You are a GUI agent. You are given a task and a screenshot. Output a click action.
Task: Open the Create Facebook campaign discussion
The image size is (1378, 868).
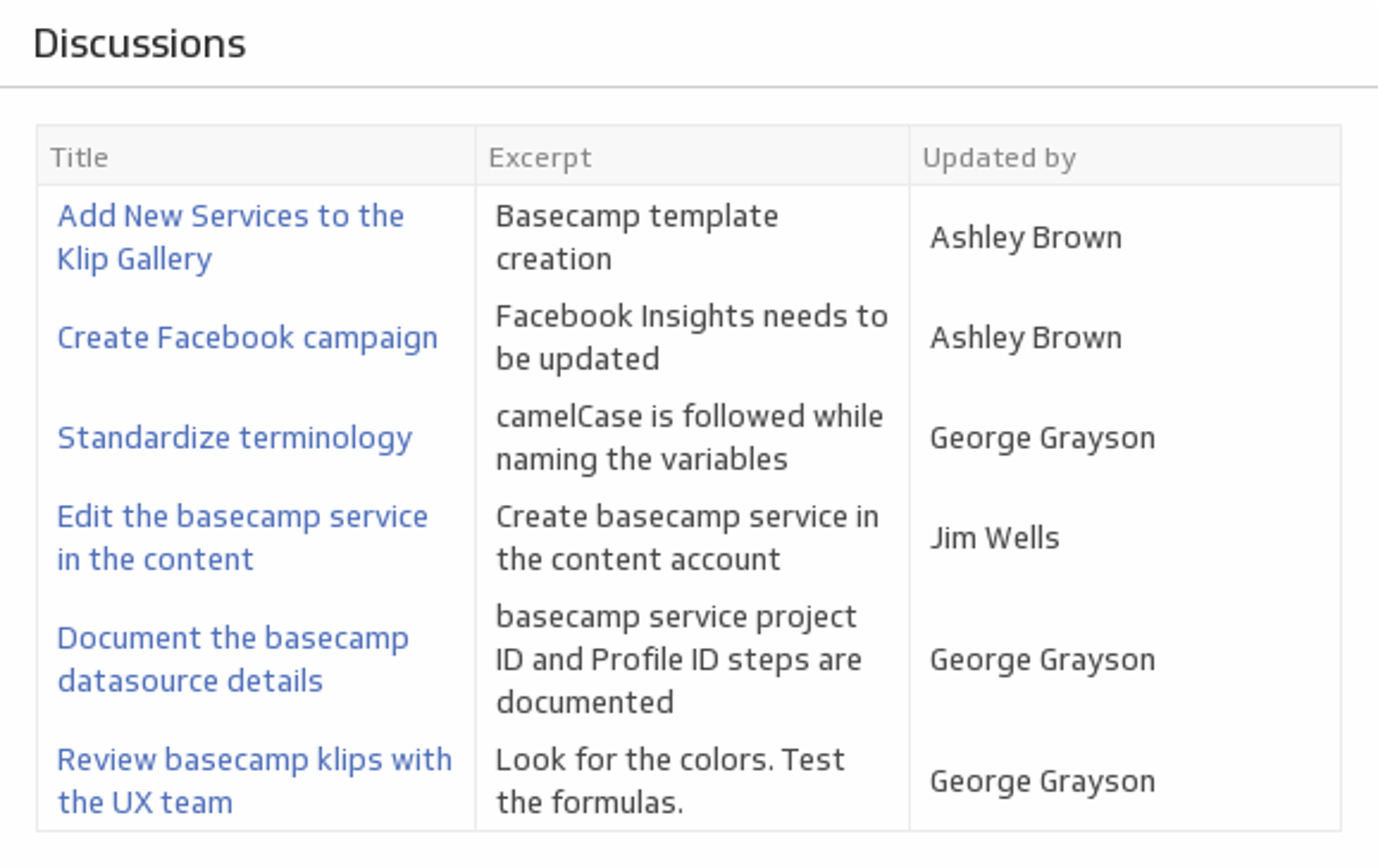[x=247, y=338]
